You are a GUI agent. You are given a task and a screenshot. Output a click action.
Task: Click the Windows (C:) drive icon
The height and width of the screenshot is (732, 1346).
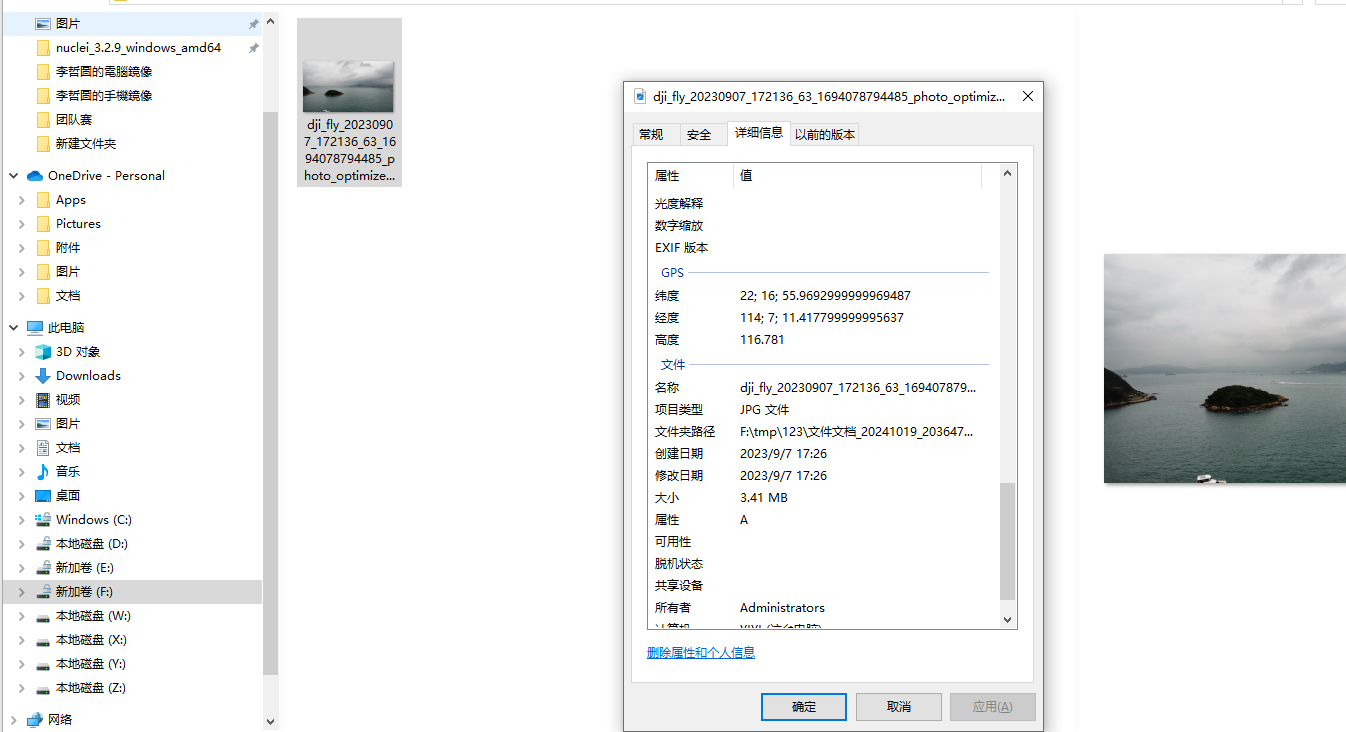pos(43,520)
